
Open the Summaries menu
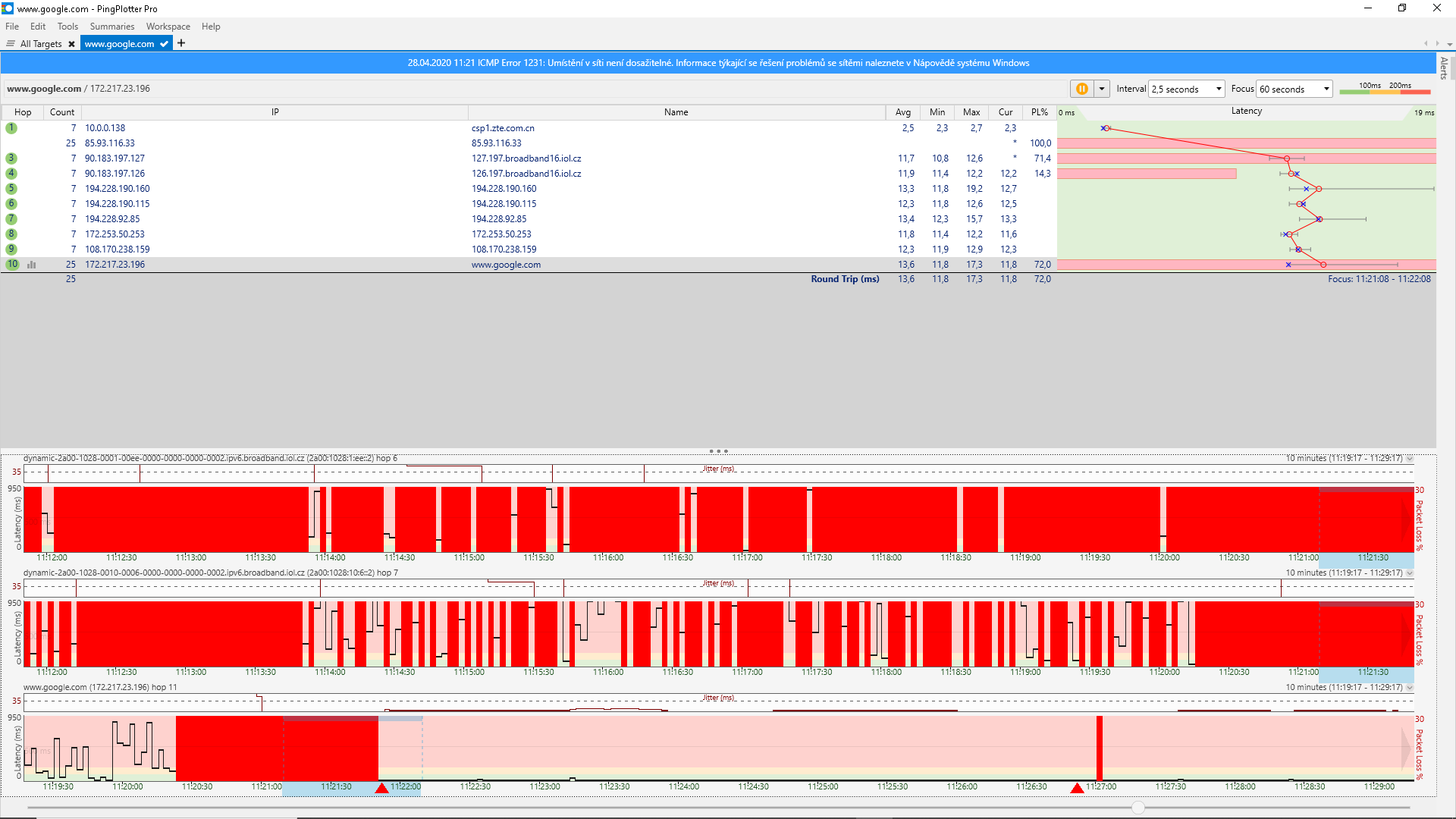(x=111, y=27)
